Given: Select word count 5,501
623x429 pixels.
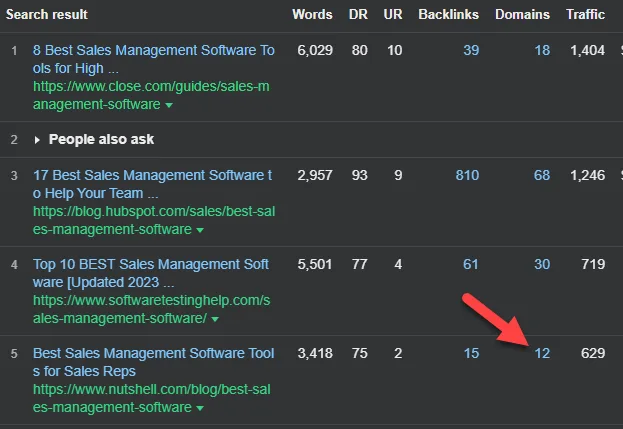Looking at the screenshot, I should 315,265.
